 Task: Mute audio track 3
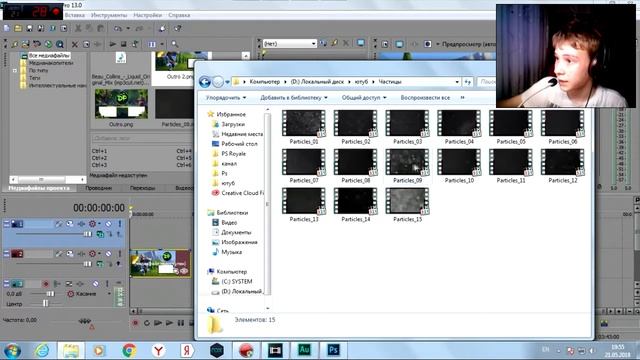pyautogui.click(x=96, y=284)
